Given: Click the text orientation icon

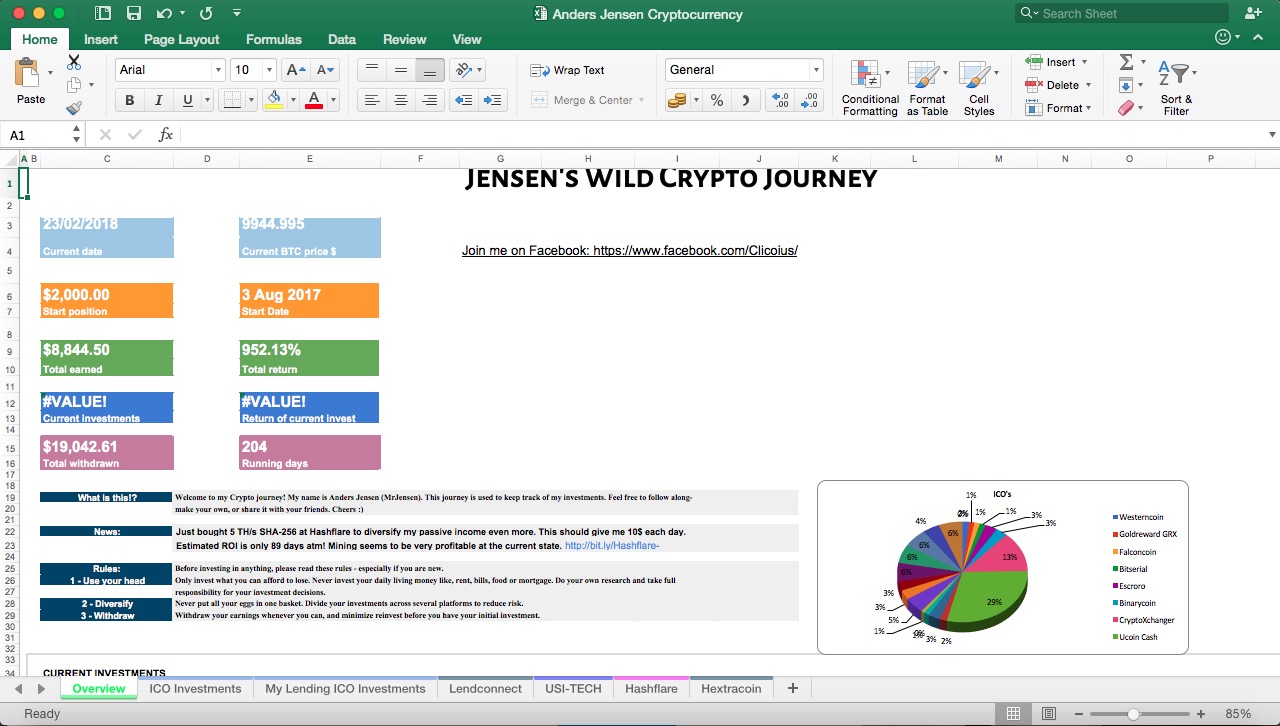Looking at the screenshot, I should [x=462, y=70].
